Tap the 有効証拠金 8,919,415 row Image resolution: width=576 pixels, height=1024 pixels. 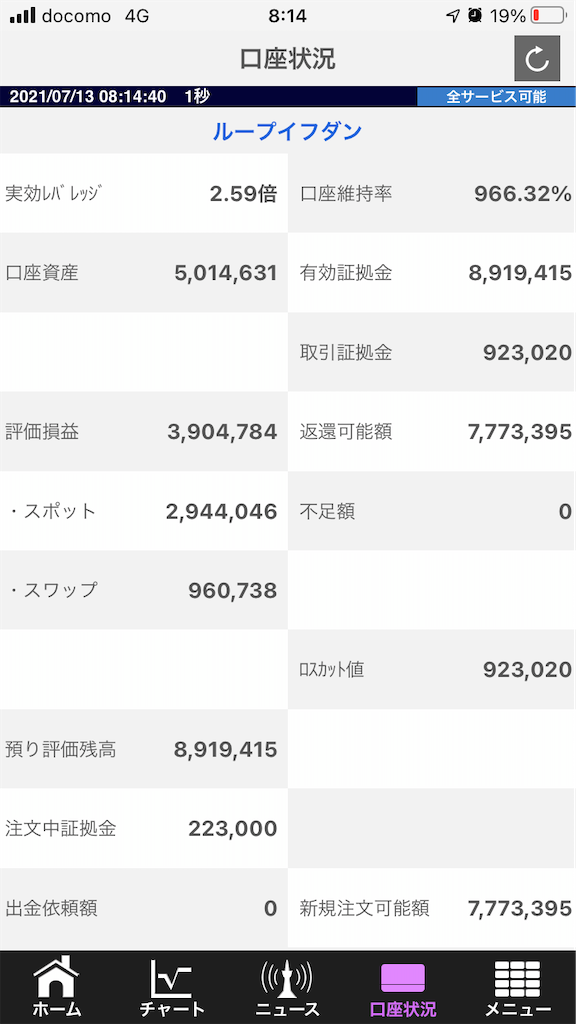point(432,272)
